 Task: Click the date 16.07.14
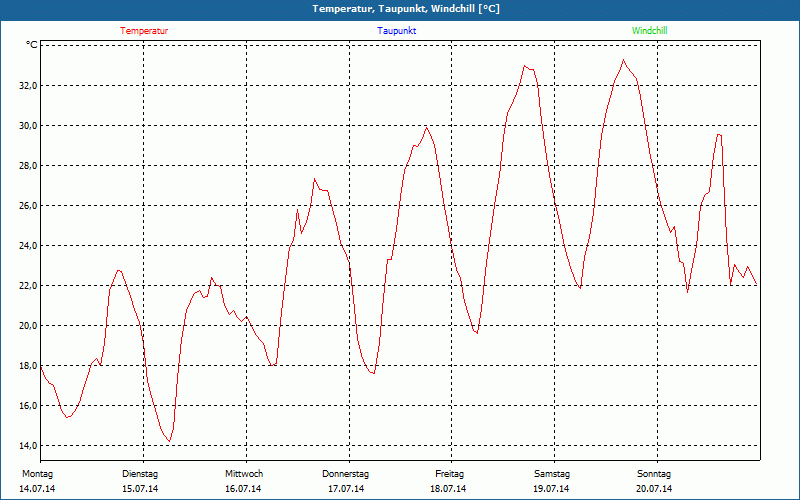[x=243, y=489]
